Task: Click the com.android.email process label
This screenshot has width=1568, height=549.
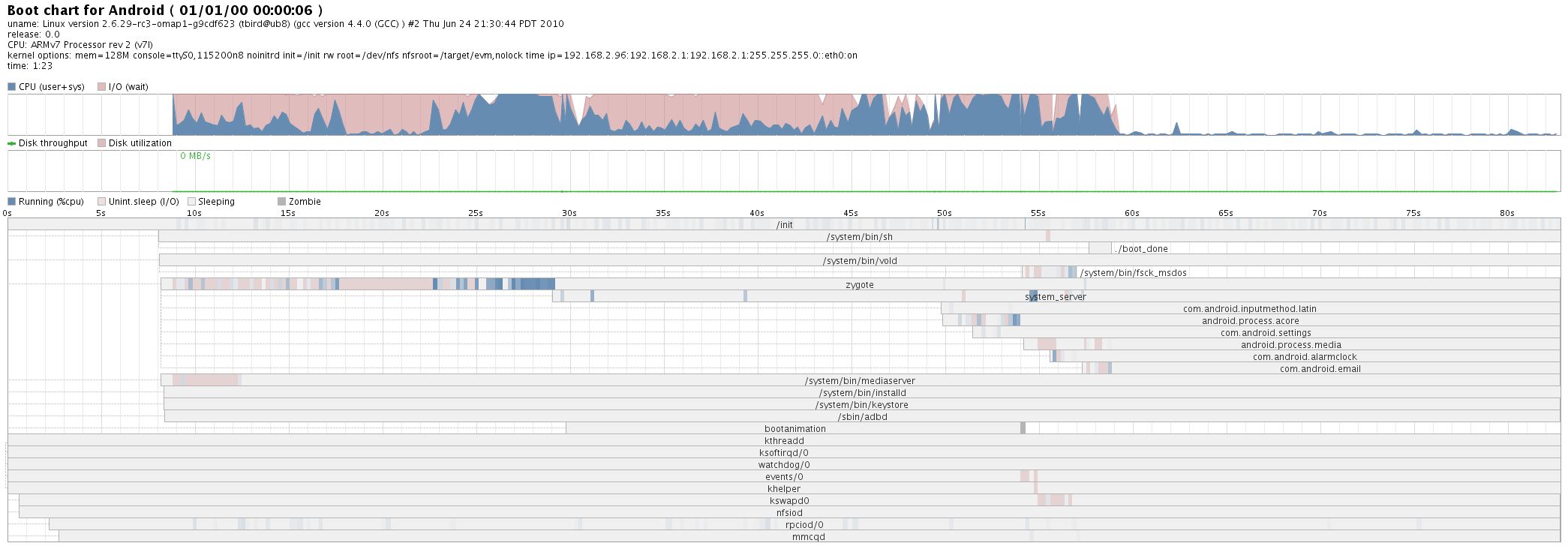Action: 1320,369
